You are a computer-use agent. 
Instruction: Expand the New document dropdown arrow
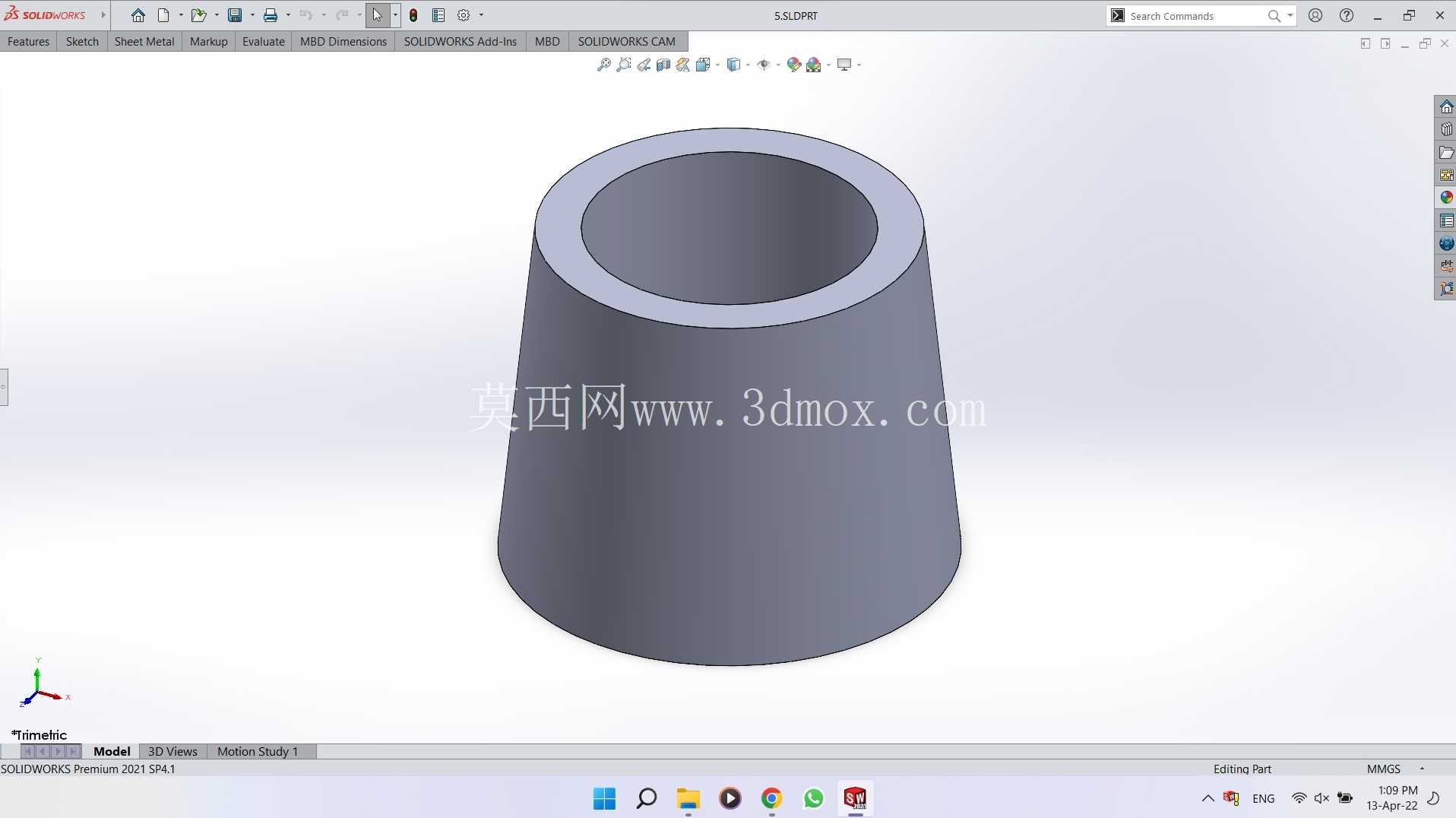pos(181,15)
